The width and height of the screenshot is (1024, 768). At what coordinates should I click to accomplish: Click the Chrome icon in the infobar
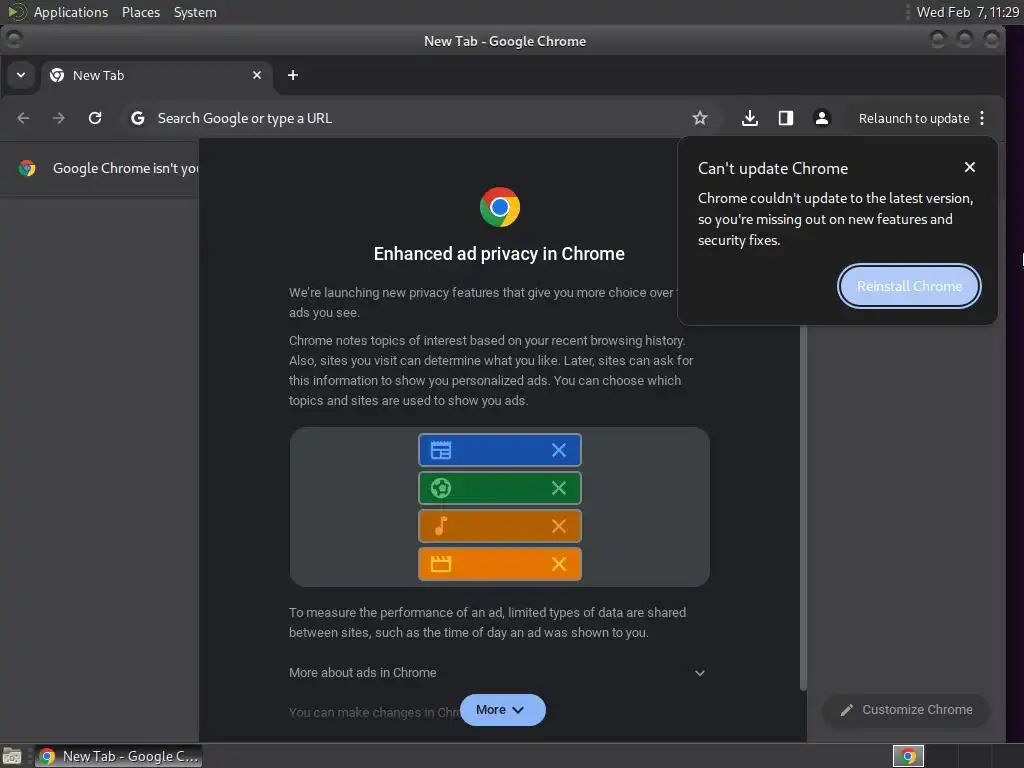point(27,168)
